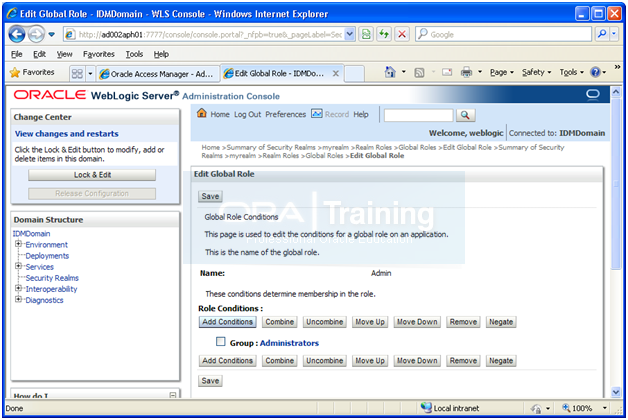Refresh the page with the green arrows icon

click(x=384, y=34)
